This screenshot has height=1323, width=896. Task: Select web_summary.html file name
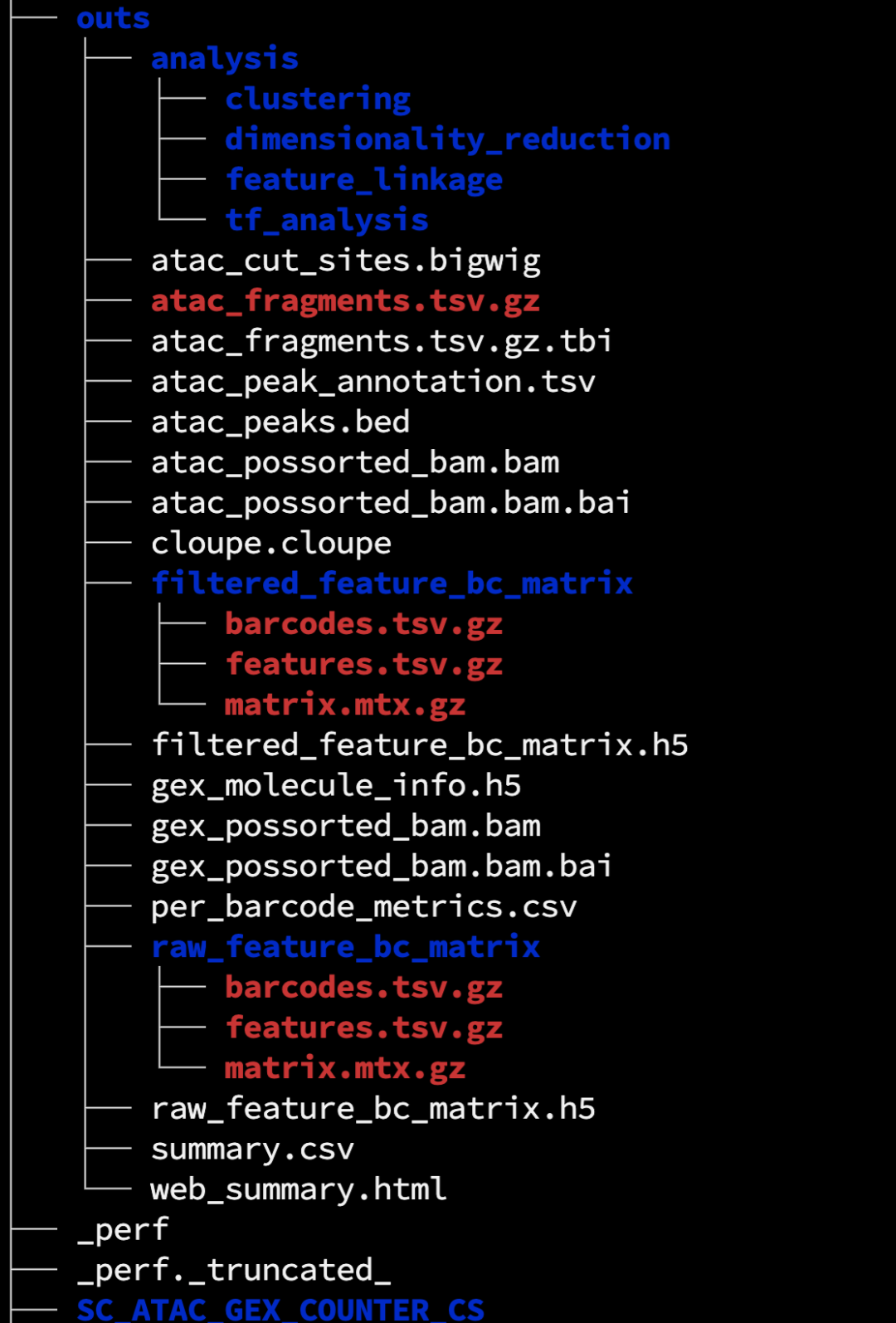299,1189
